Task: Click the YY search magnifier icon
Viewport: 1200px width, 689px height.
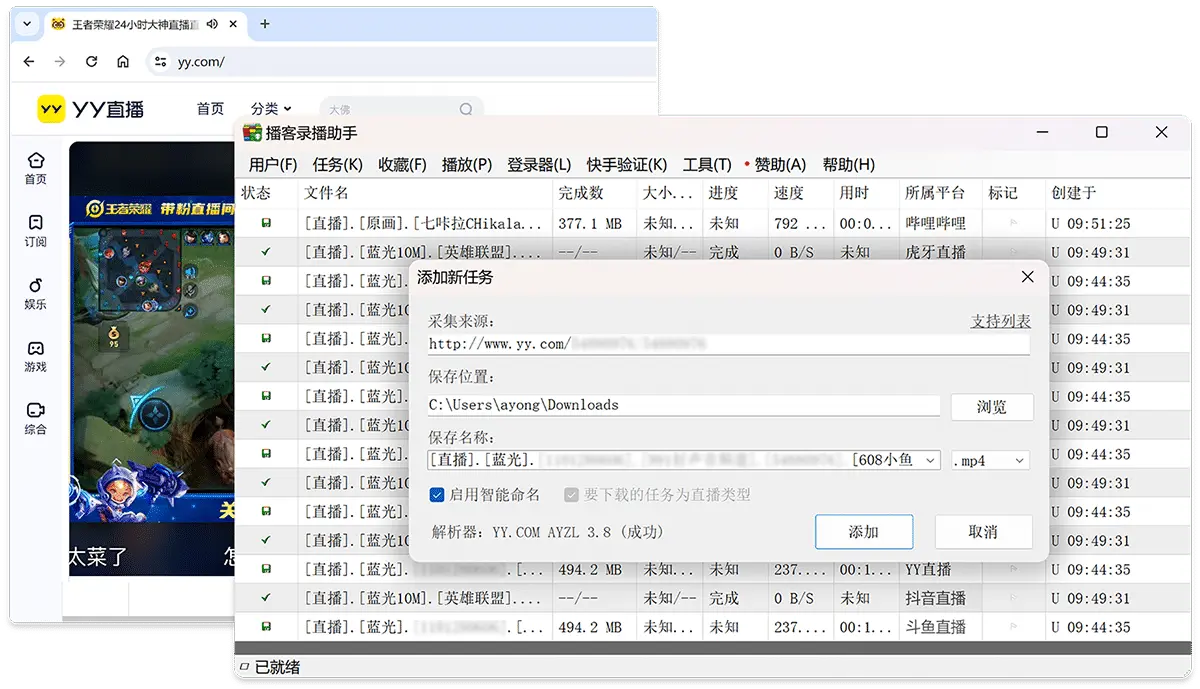Action: (x=466, y=109)
